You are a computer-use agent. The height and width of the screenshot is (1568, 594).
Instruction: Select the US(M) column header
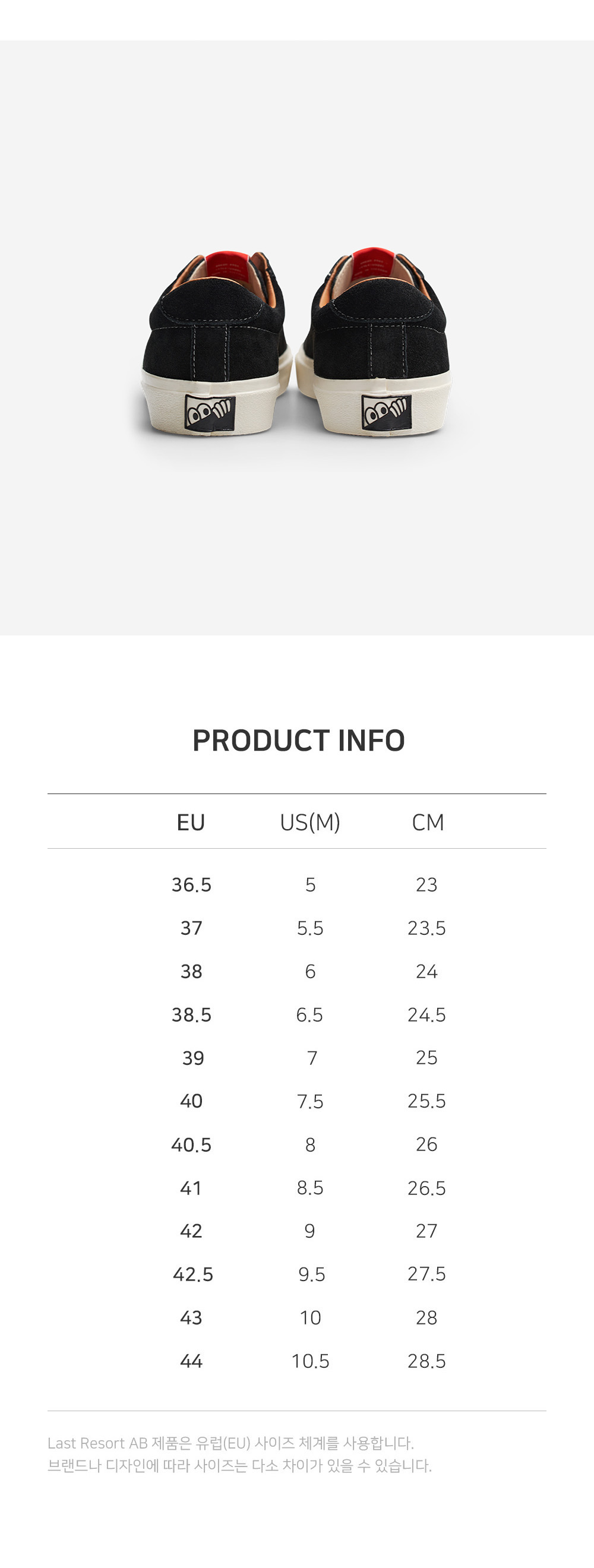point(310,823)
